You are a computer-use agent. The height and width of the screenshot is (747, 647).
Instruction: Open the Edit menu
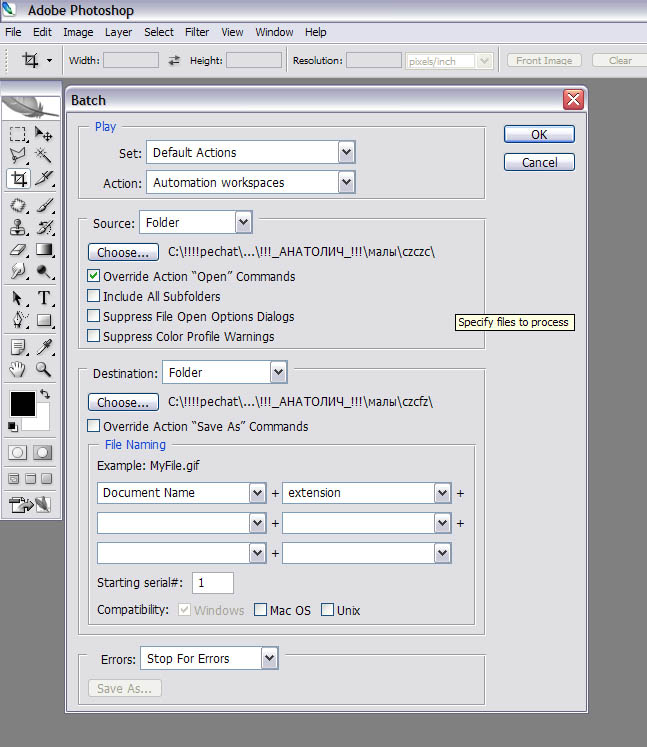42,32
